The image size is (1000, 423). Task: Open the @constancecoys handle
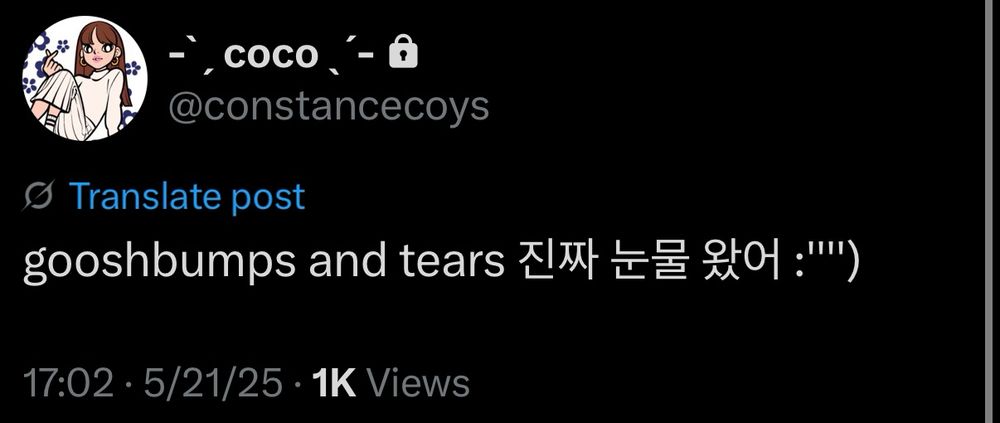coord(329,107)
